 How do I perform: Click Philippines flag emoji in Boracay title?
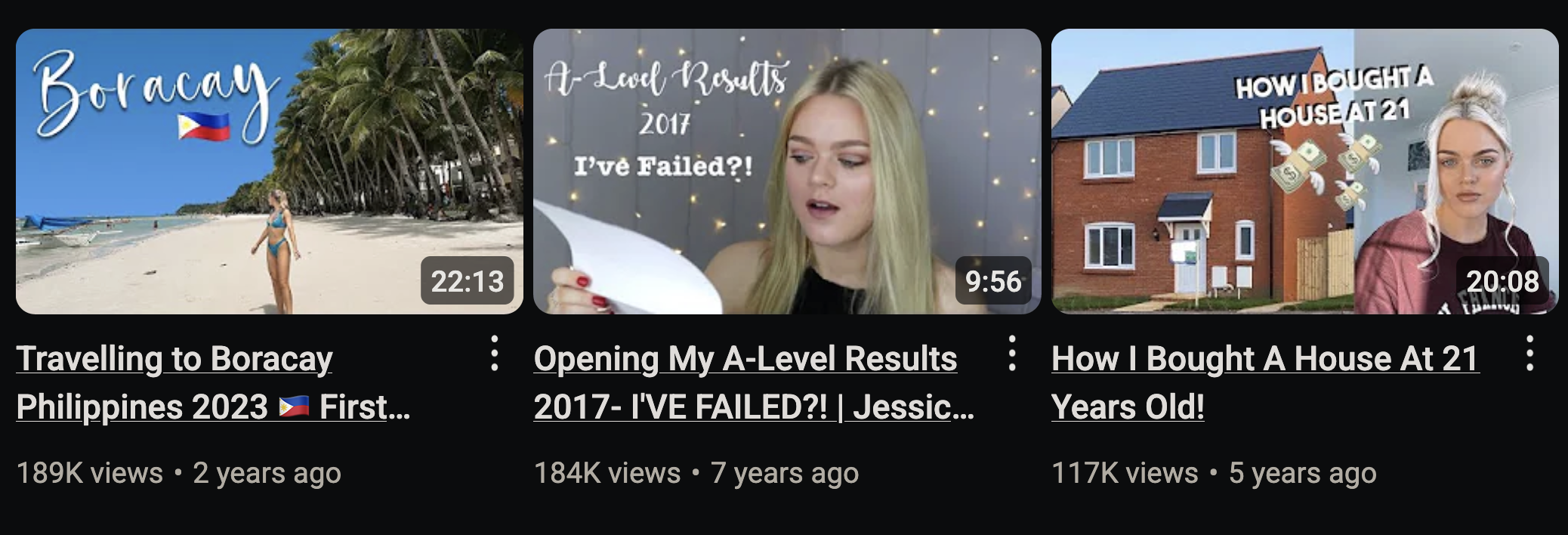point(294,407)
